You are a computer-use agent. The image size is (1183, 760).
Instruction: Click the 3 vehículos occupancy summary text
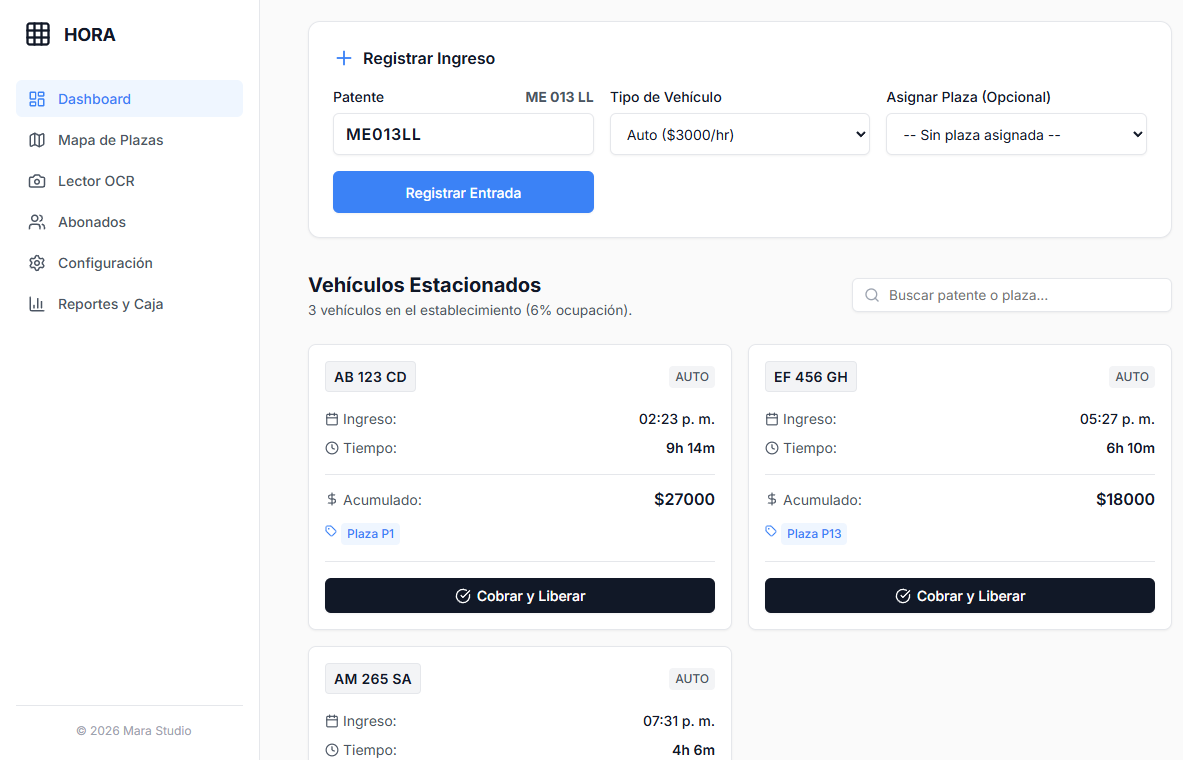(470, 310)
